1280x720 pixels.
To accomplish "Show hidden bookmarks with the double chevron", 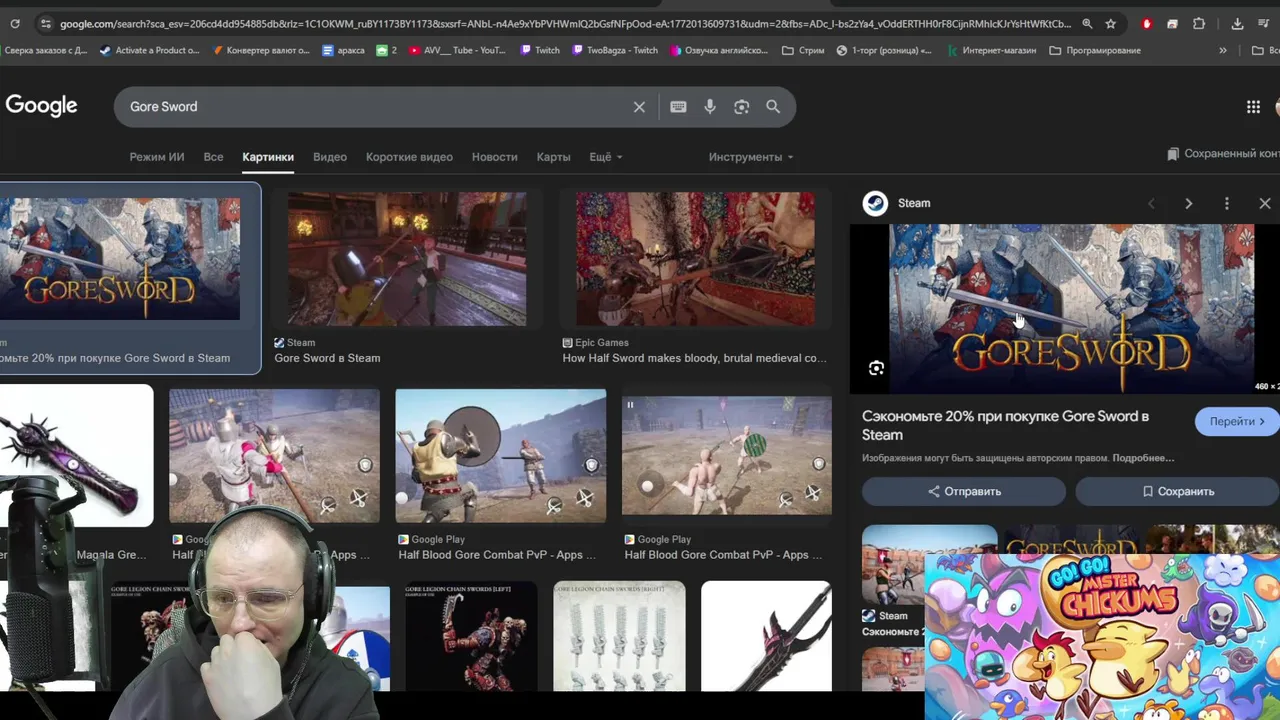I will point(1222,50).
